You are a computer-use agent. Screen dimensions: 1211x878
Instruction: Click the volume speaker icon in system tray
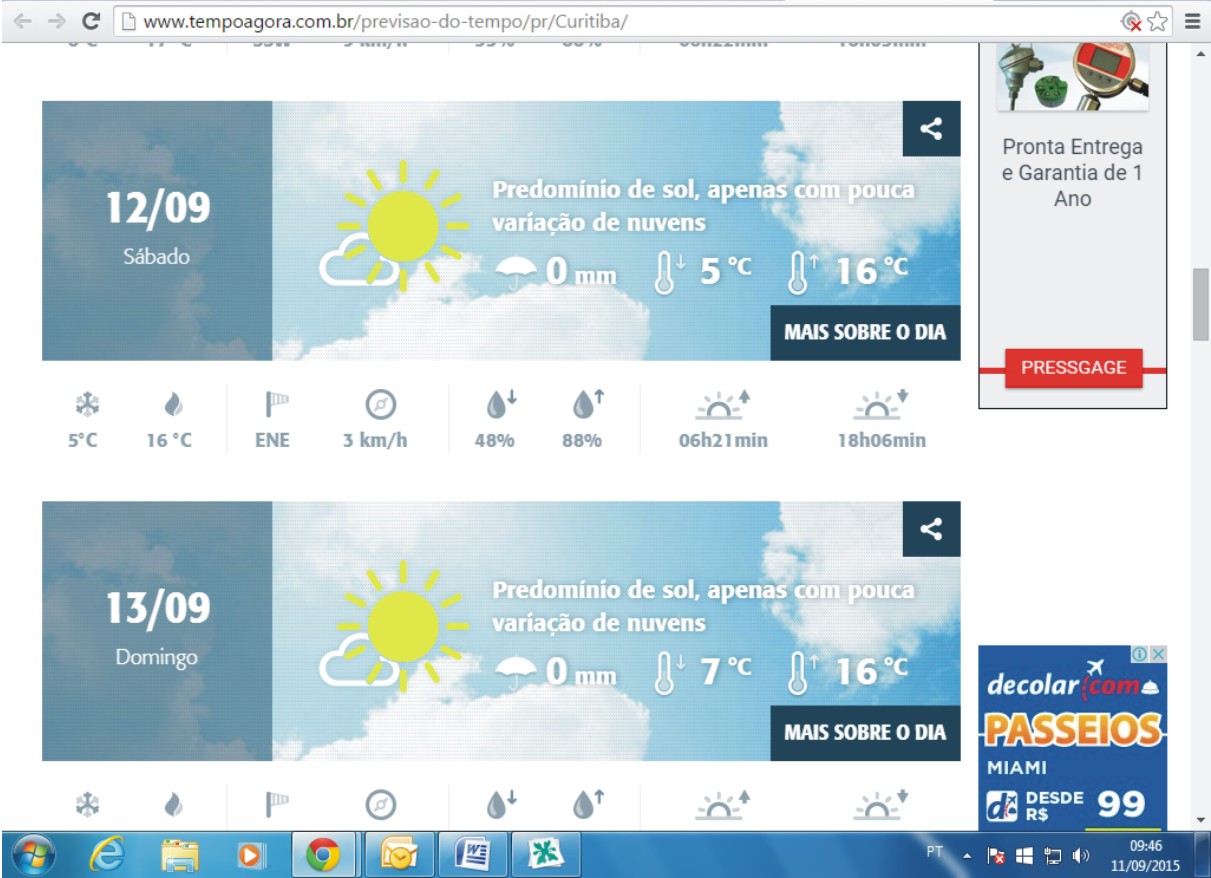pyautogui.click(x=1080, y=856)
